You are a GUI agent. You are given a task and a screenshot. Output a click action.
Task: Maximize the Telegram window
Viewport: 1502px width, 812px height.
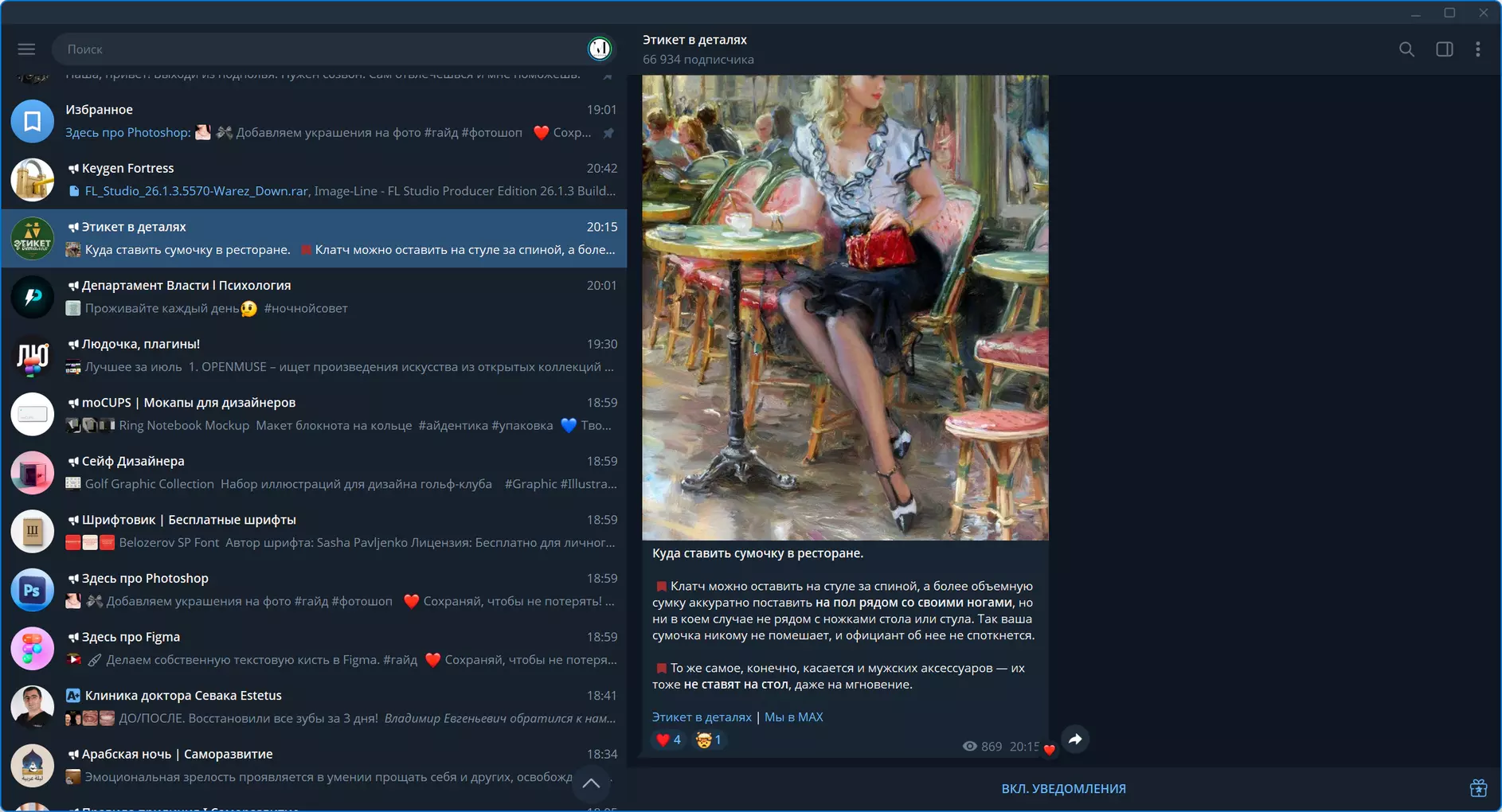[1449, 13]
